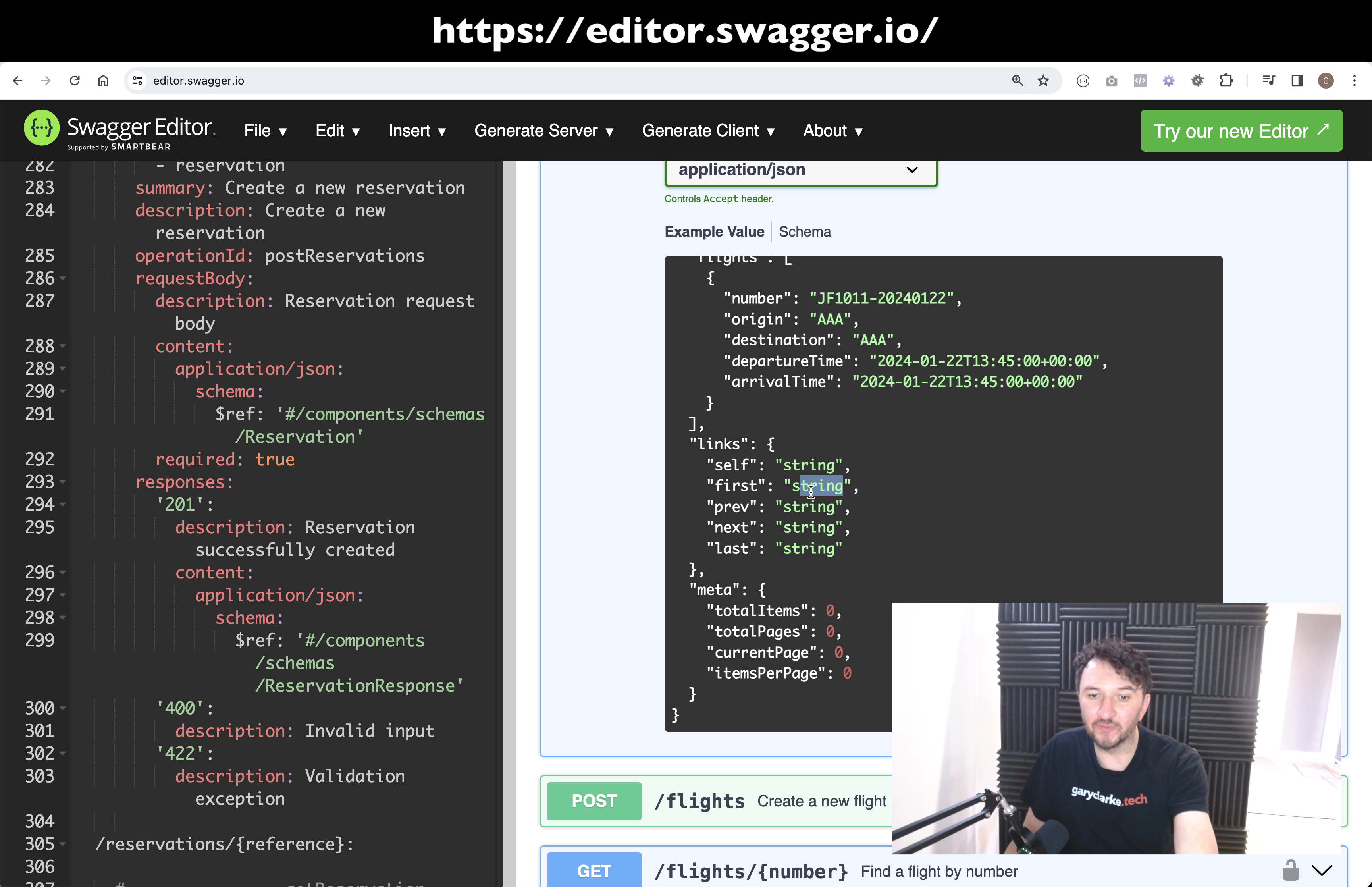Collapse fold arrow at line 288 content
This screenshot has height=887, width=1372.
tap(63, 346)
